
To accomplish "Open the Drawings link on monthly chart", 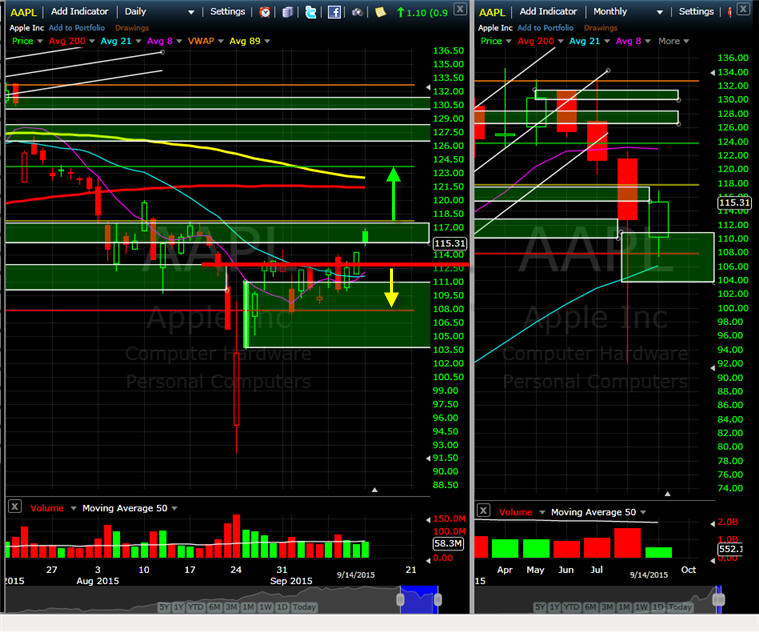I will coord(600,28).
